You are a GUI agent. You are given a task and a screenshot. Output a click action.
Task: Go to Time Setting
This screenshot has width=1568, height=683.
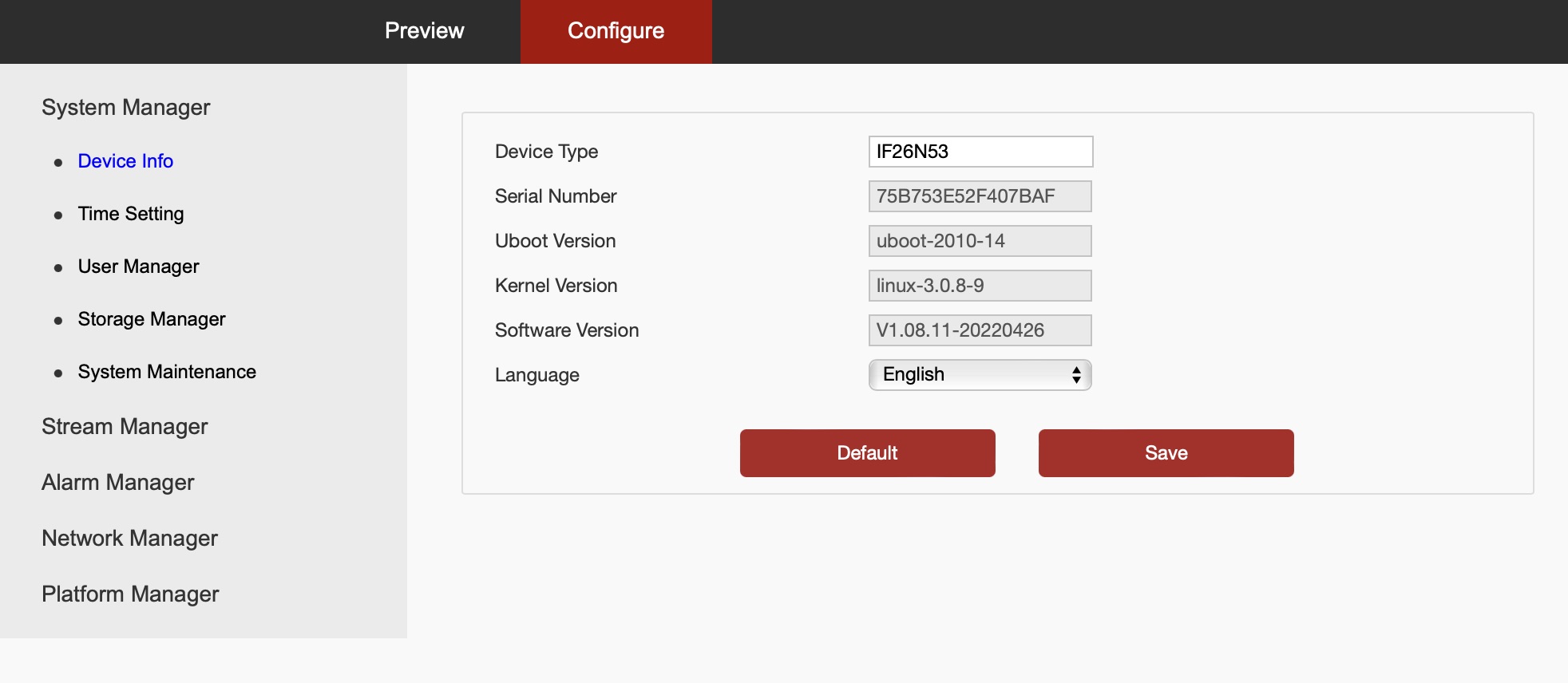[x=131, y=214]
